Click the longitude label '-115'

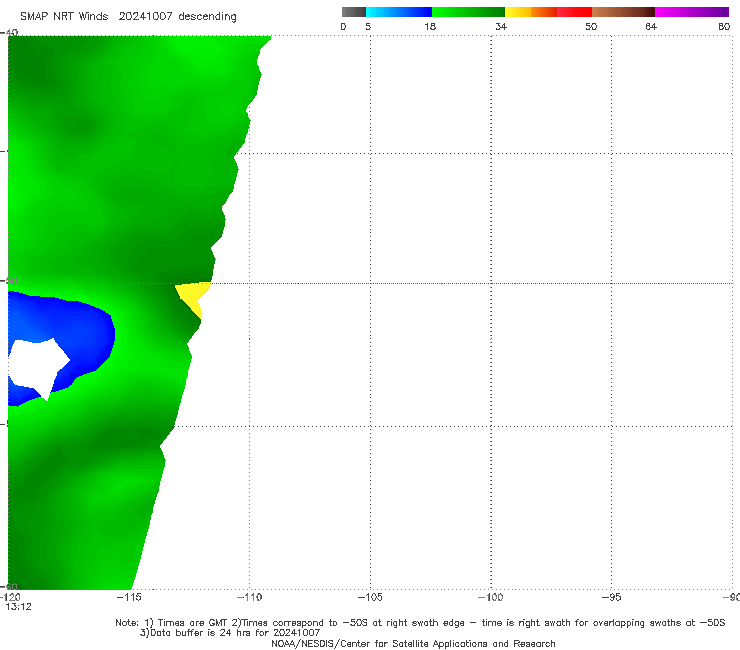pyautogui.click(x=129, y=597)
